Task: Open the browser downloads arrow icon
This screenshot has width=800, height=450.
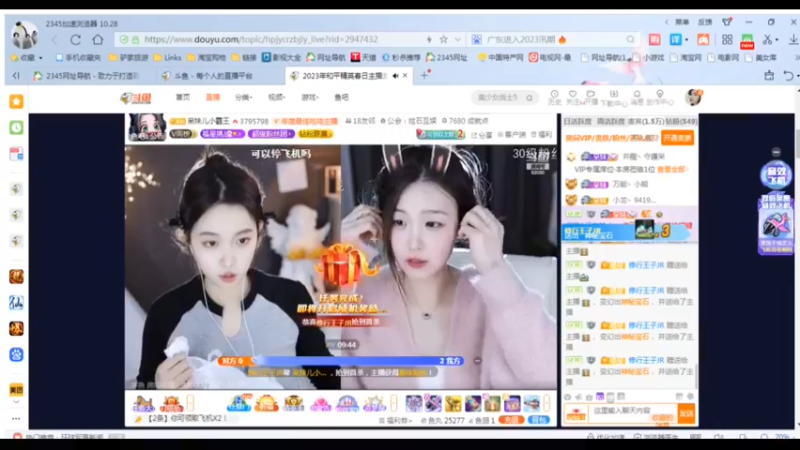Action: click(x=793, y=39)
